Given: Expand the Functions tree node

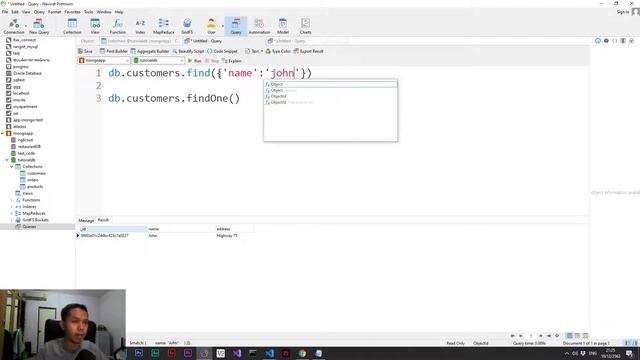Looking at the screenshot, I should (x=11, y=200).
